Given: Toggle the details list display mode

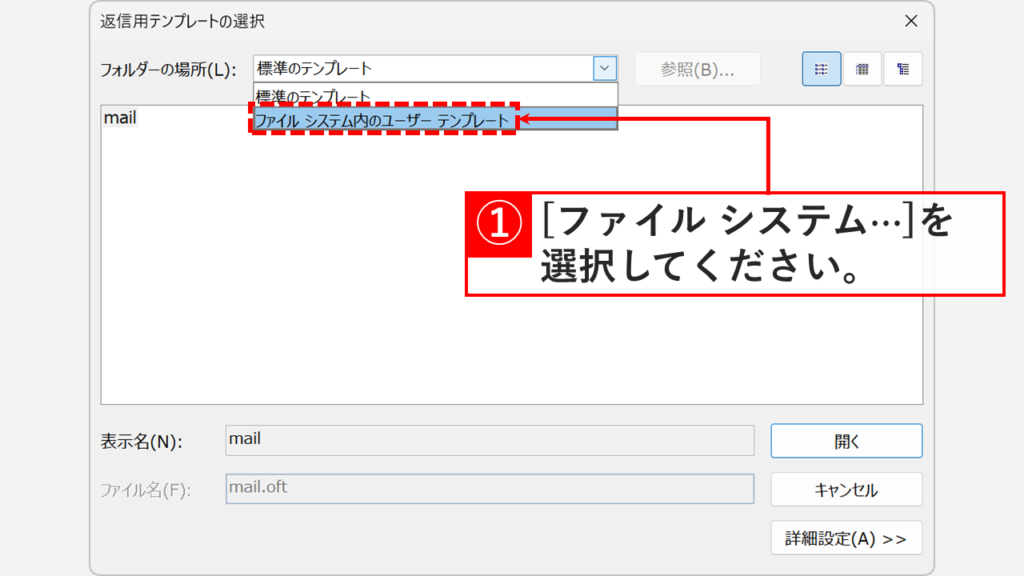Looking at the screenshot, I should [862, 69].
